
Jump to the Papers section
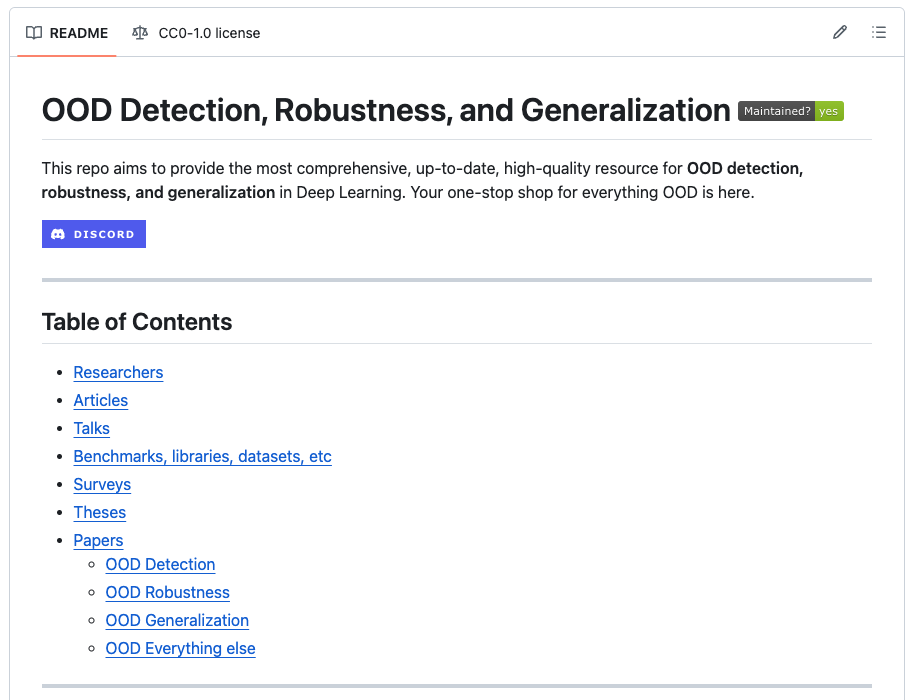98,540
